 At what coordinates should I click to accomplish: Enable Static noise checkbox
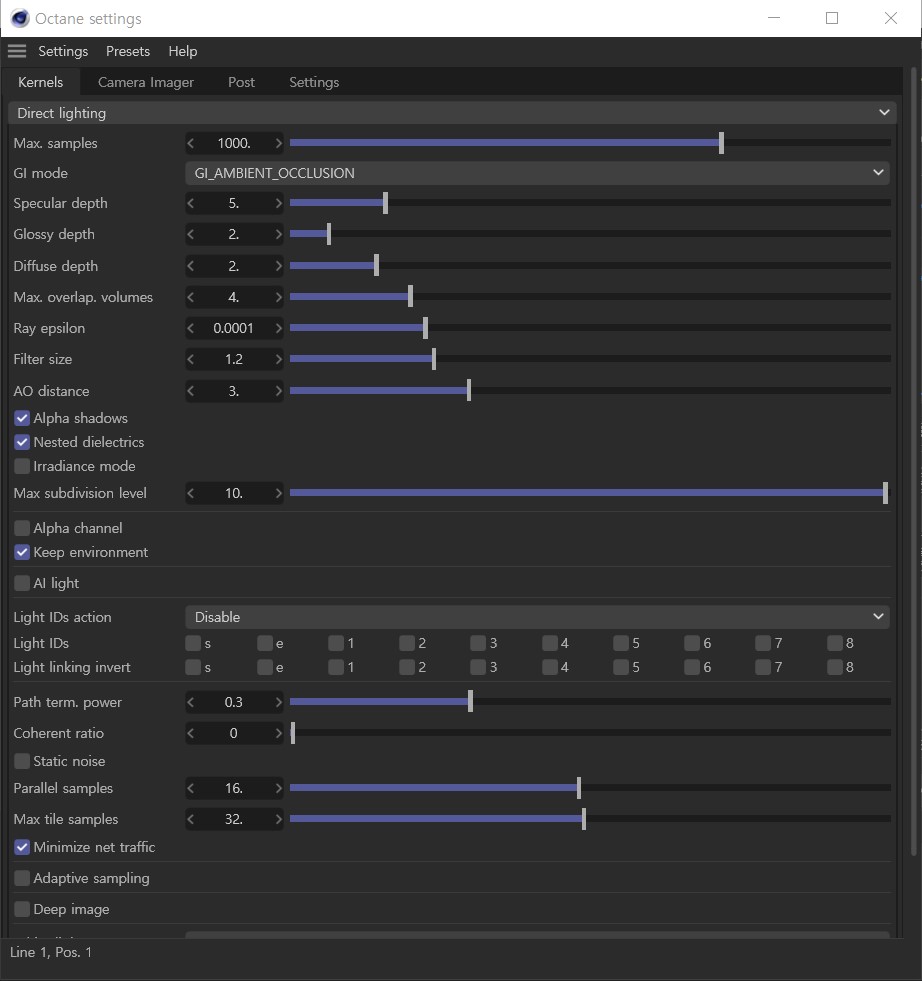click(x=22, y=761)
